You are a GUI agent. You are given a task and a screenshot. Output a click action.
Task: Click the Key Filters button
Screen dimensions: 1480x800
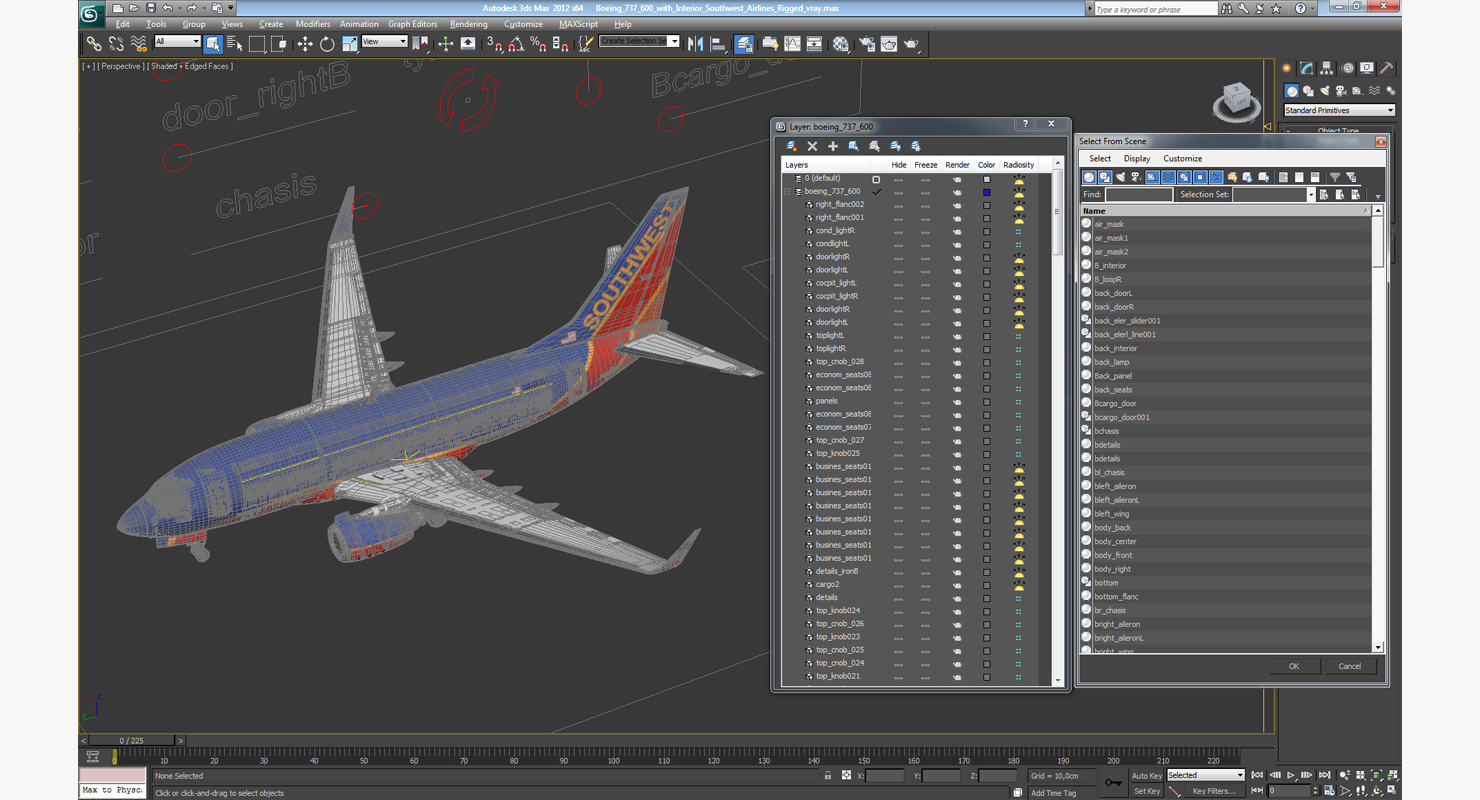click(1213, 791)
